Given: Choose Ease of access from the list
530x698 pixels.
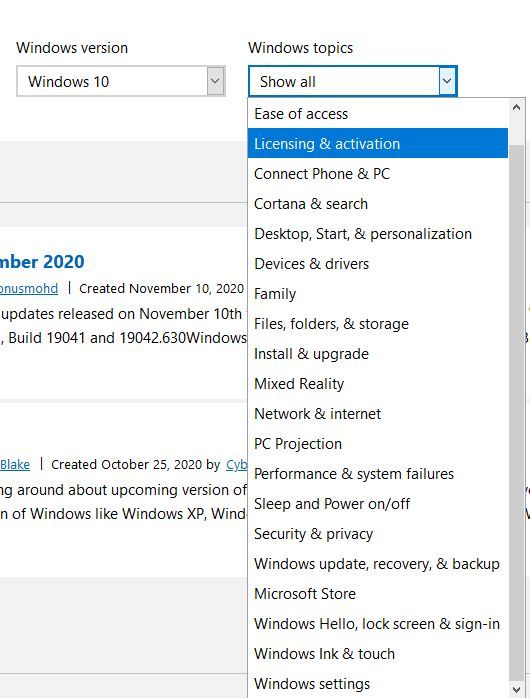Looking at the screenshot, I should coord(378,114).
